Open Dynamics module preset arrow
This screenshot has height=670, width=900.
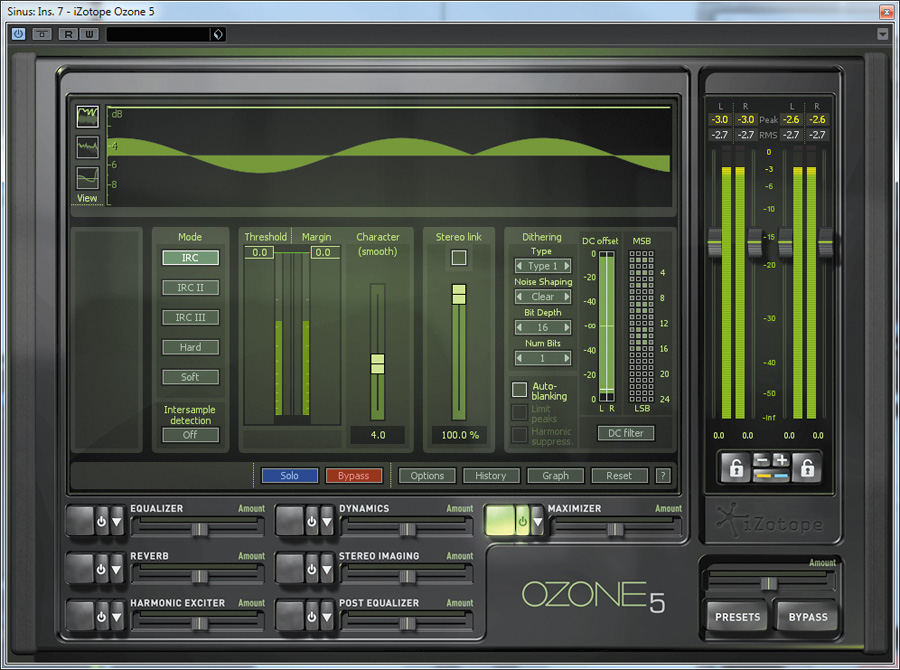(x=327, y=521)
